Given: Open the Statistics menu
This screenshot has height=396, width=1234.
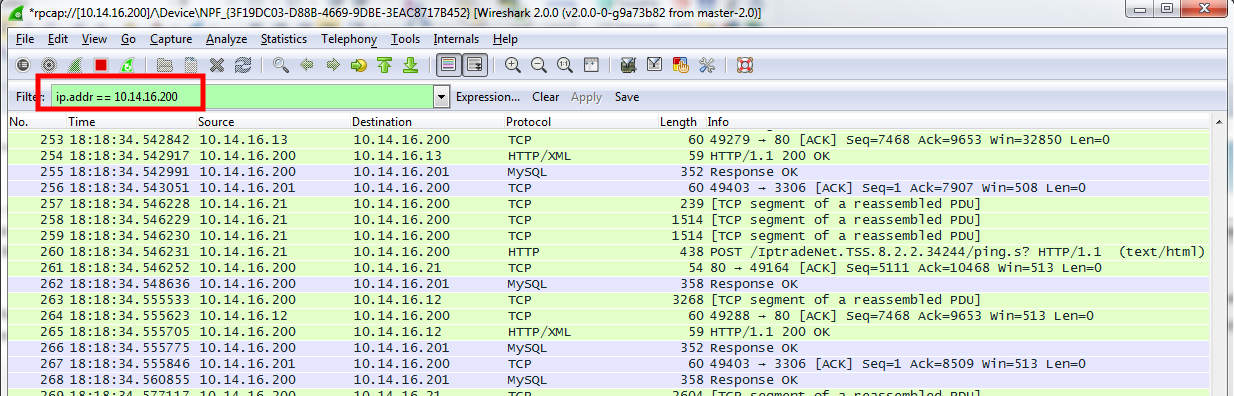Looking at the screenshot, I should tap(284, 39).
